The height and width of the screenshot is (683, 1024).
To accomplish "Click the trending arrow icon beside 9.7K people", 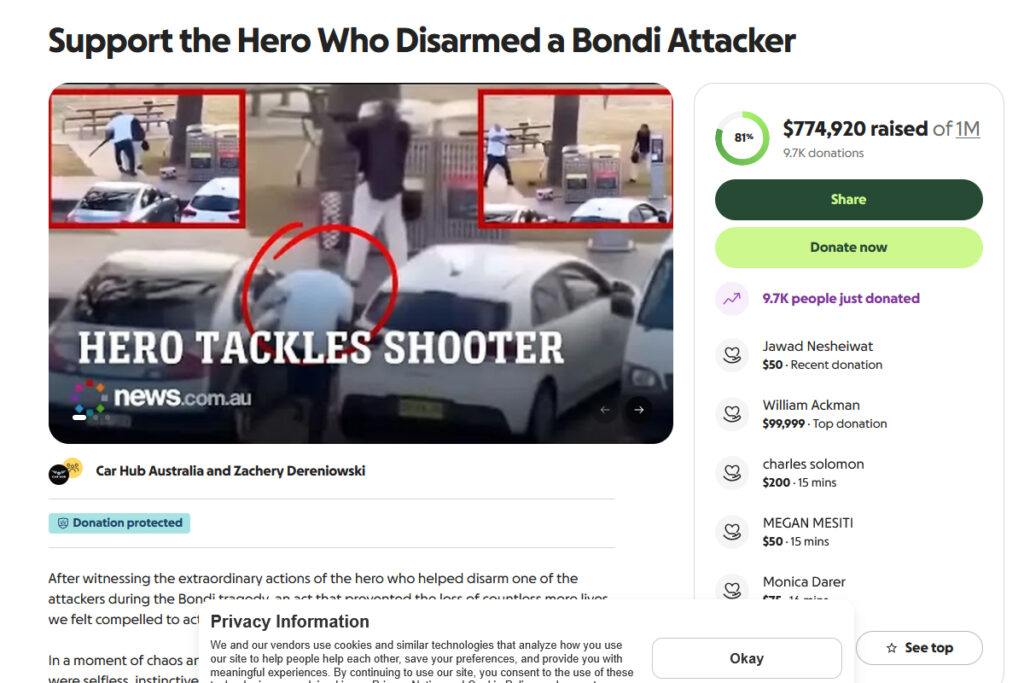I will coord(732,298).
